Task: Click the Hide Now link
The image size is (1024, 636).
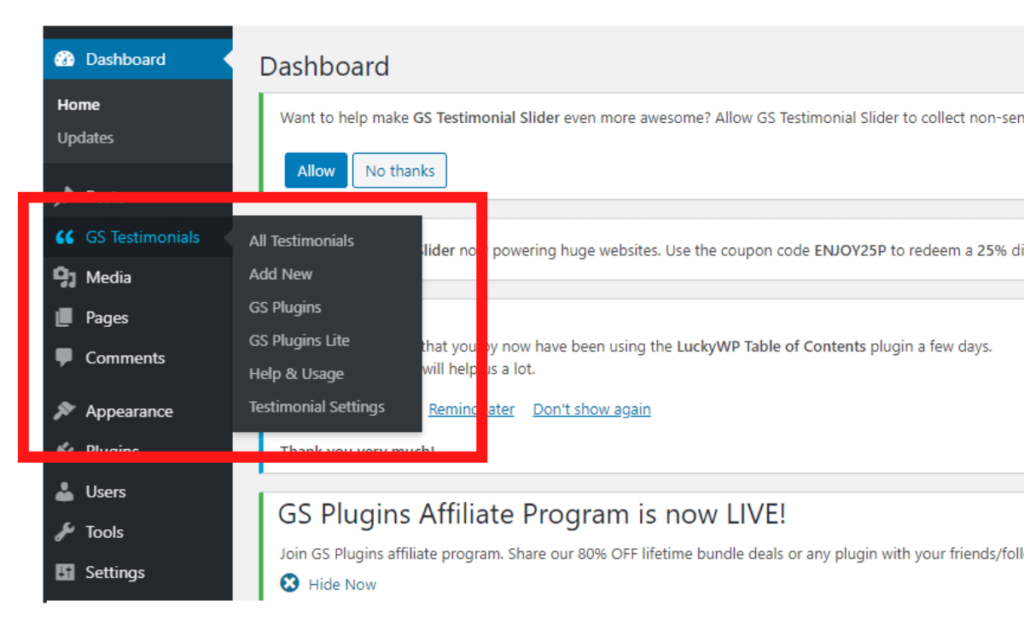Action: [342, 584]
